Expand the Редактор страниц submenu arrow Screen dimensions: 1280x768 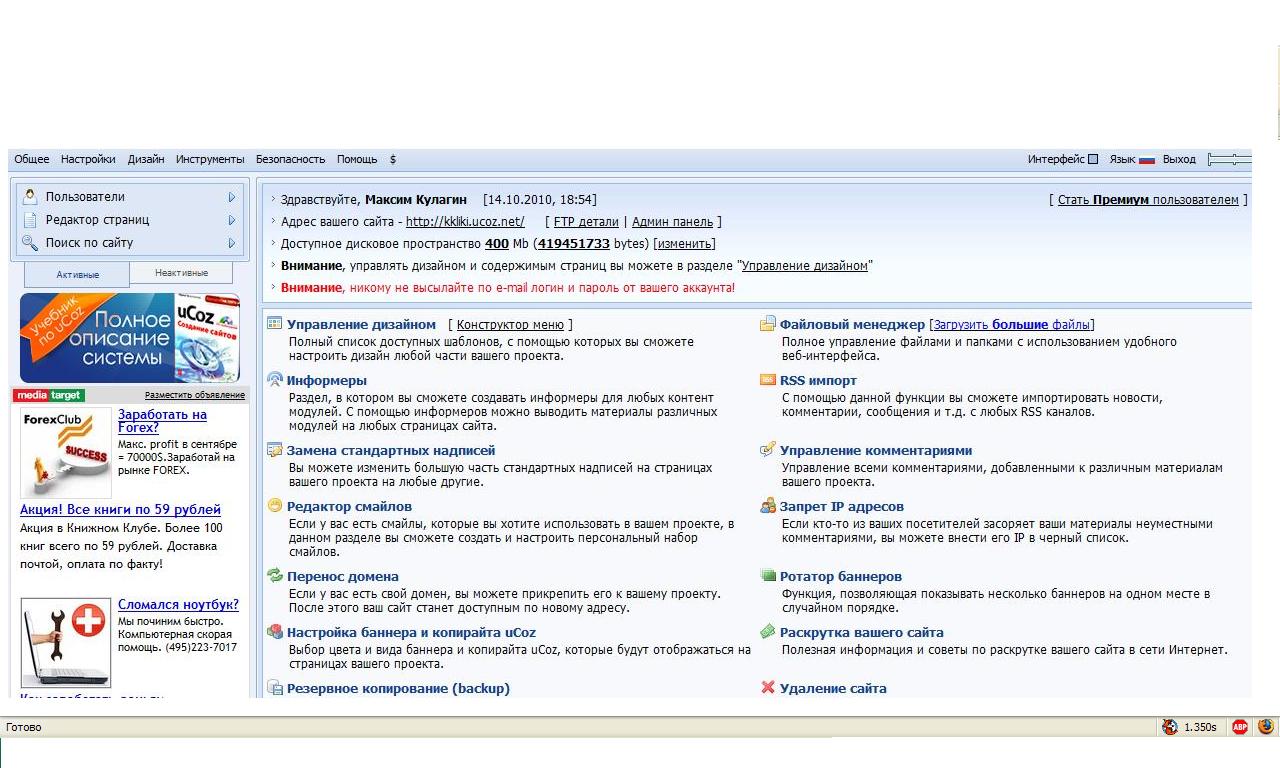[232, 220]
